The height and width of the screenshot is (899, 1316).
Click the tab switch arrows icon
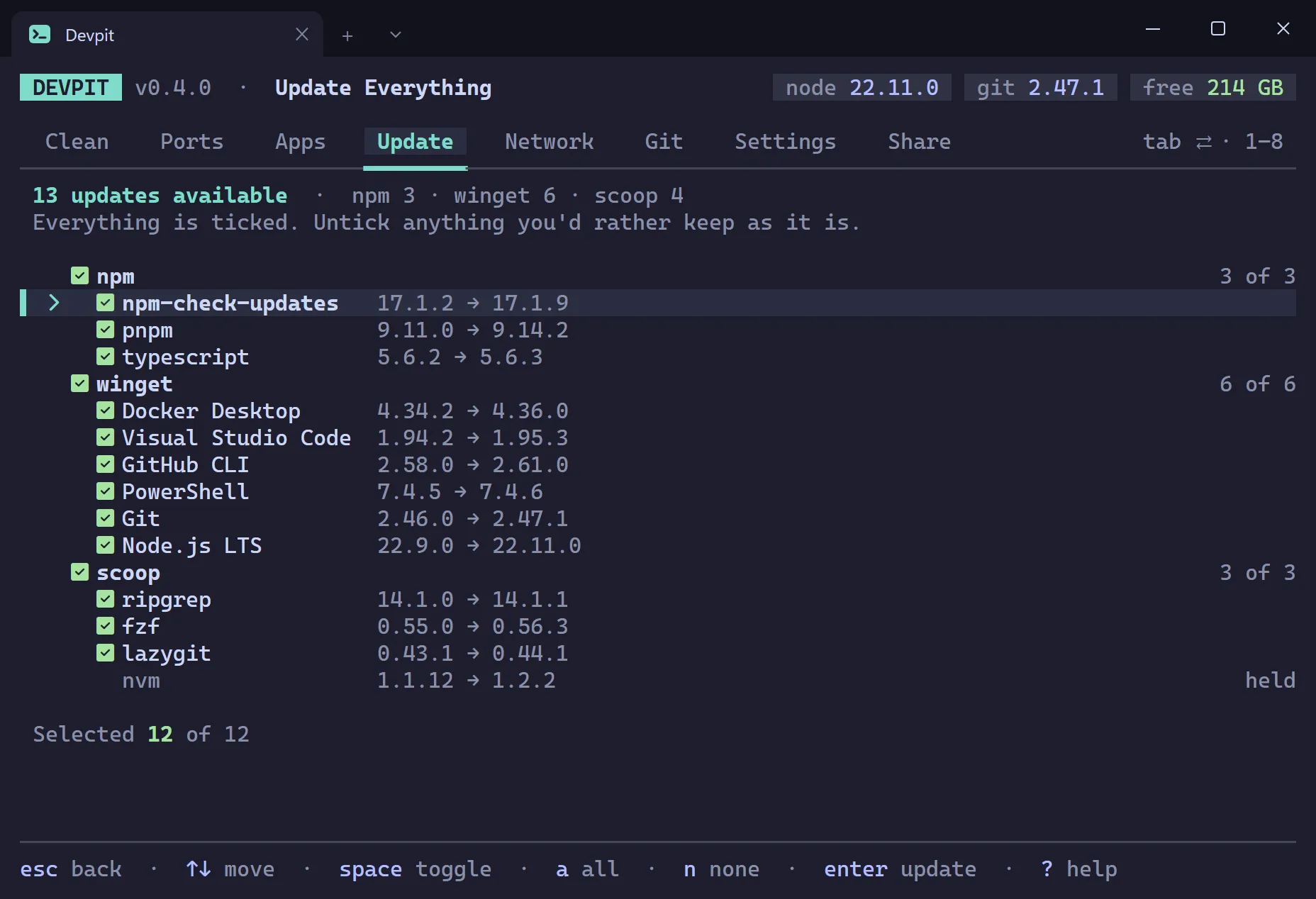click(1204, 143)
